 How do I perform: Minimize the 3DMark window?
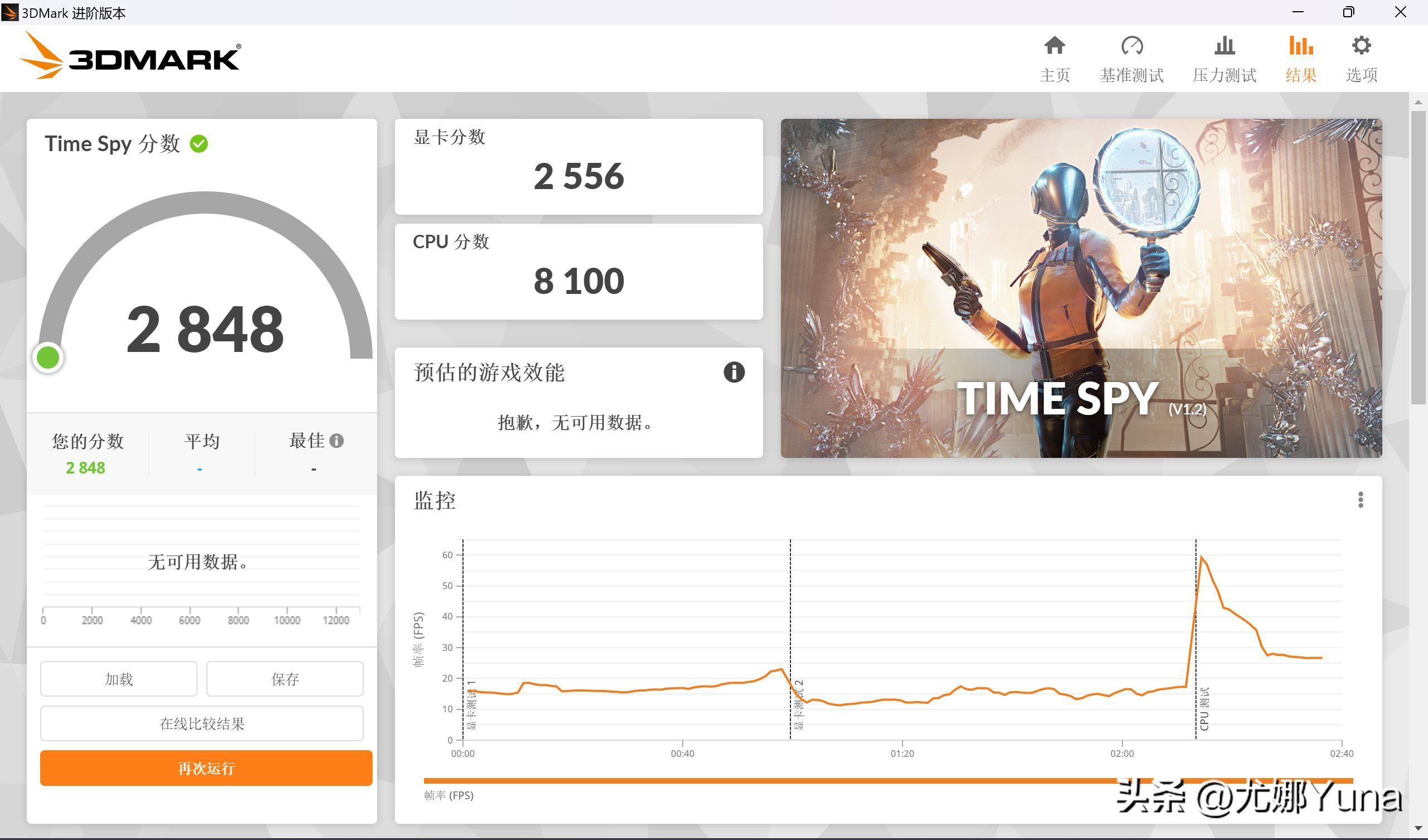tap(1297, 12)
